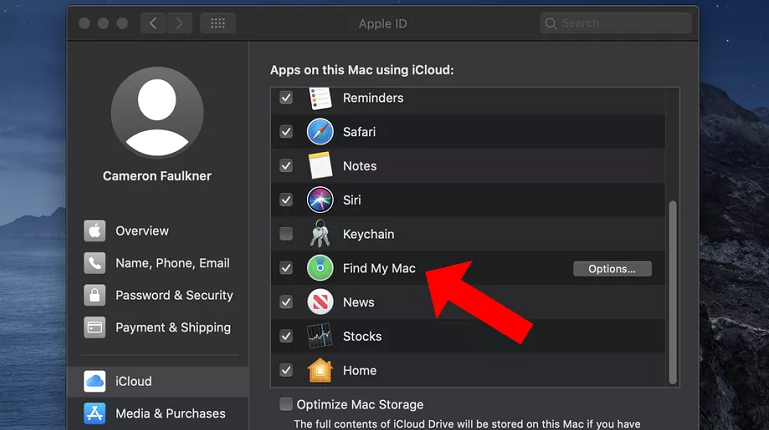Click the apps list scrollbar
Image resolution: width=769 pixels, height=430 pixels.
[673, 292]
